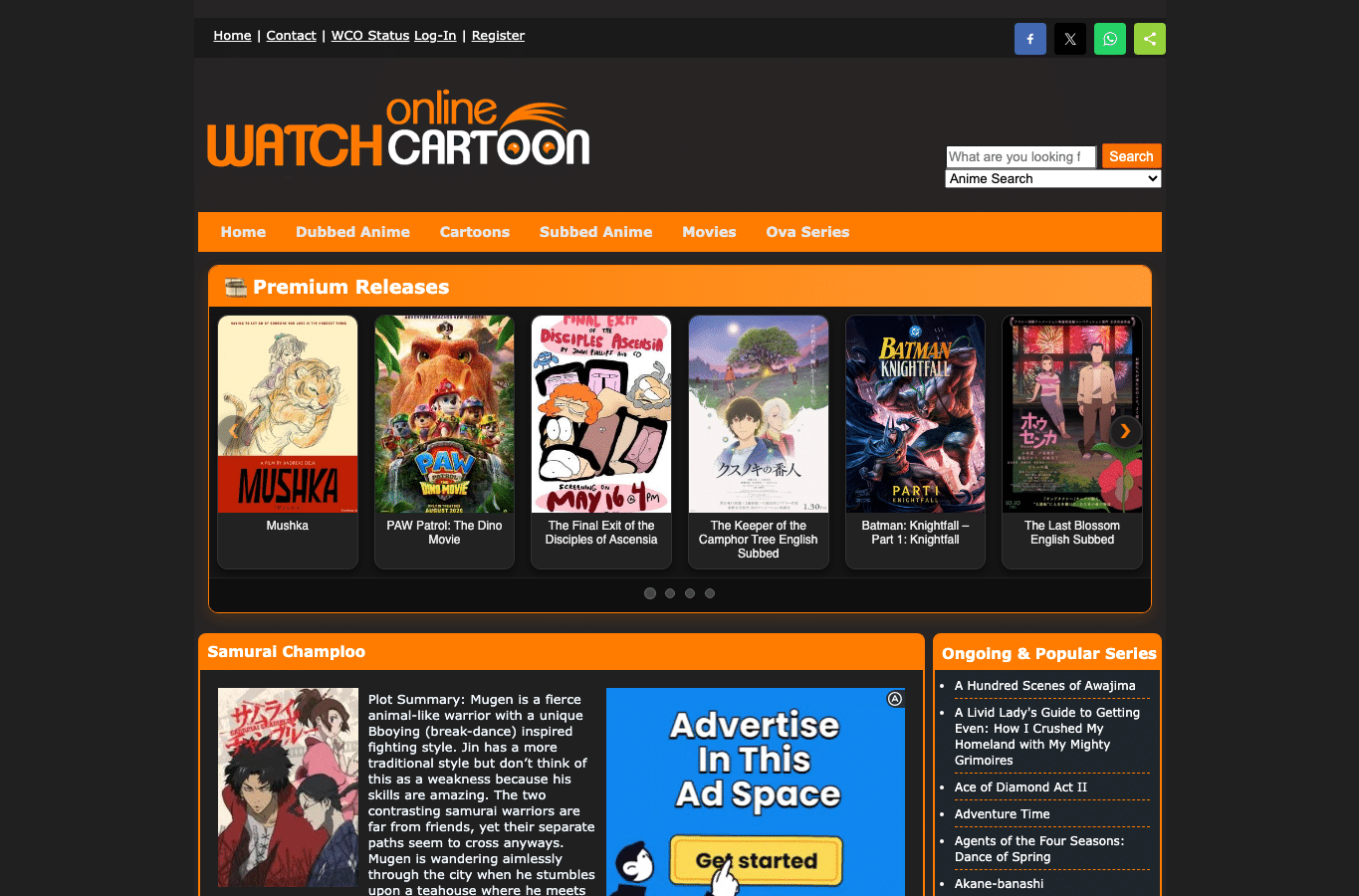Click the Watch Cartoon Online logo

(398, 129)
